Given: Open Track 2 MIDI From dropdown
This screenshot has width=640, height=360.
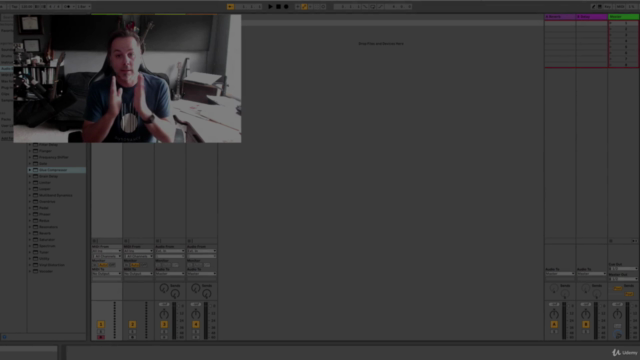Looking at the screenshot, I should point(138,251).
